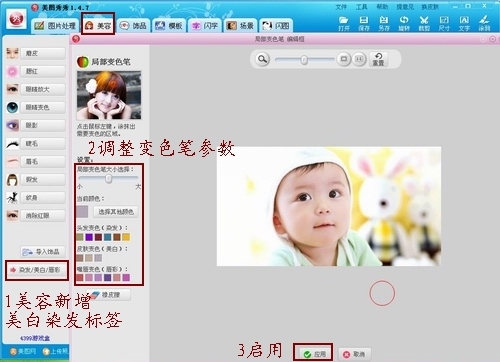This screenshot has height=362, width=500.
Task: Click the 眼睛变色 button
Action: coord(43,107)
